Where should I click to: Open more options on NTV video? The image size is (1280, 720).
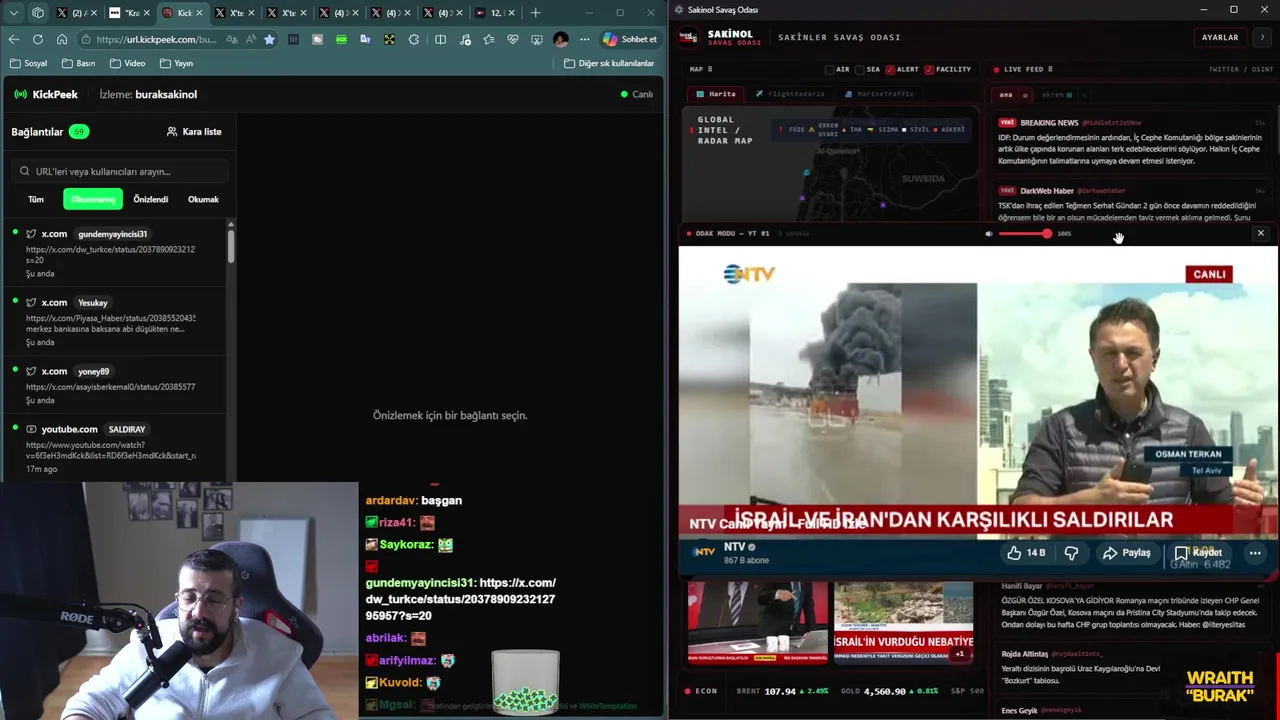pos(1255,552)
